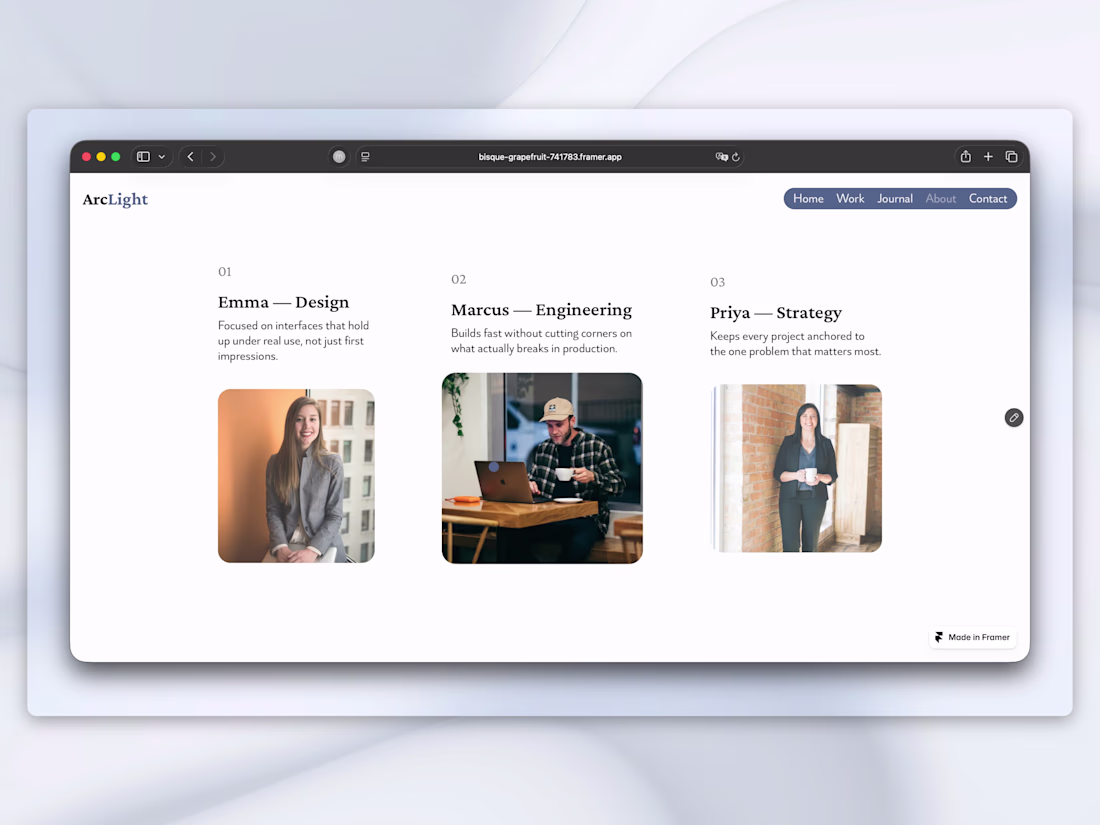The height and width of the screenshot is (825, 1100).
Task: Click text 'Focused on interfaces that hold'
Action: coord(293,326)
